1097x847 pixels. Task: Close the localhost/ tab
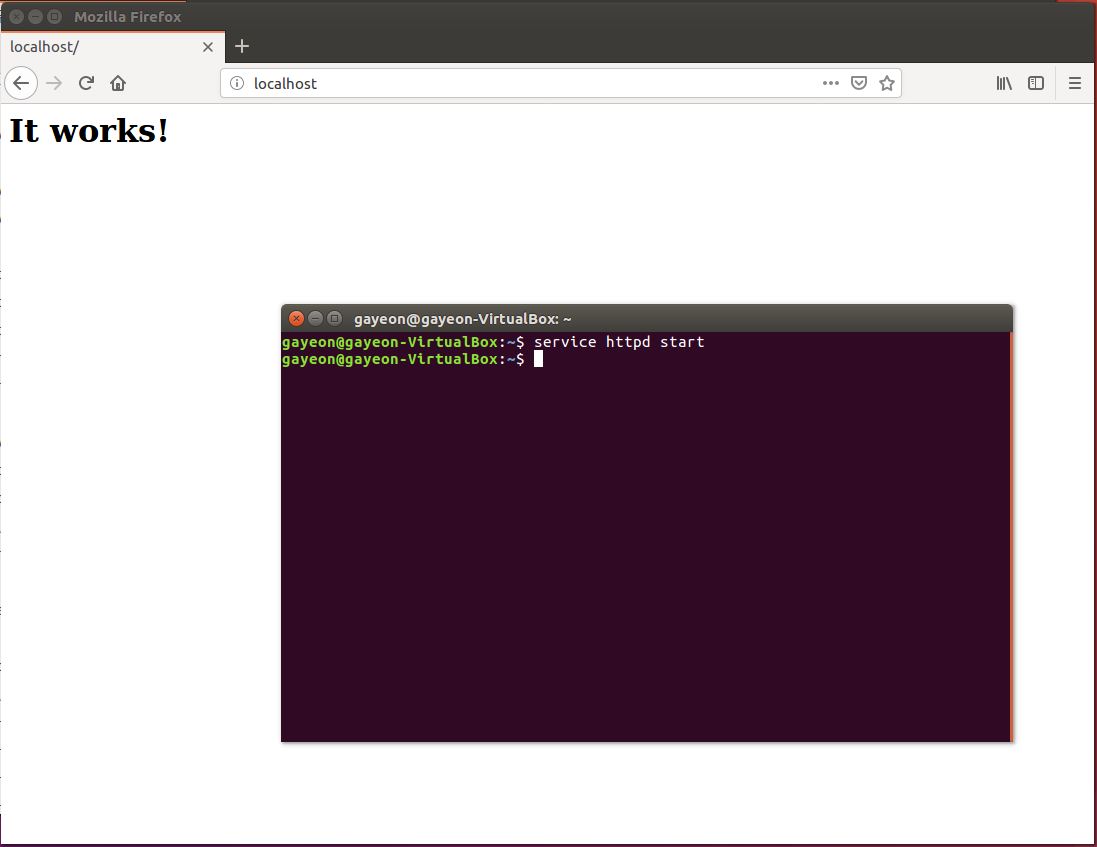pos(208,46)
